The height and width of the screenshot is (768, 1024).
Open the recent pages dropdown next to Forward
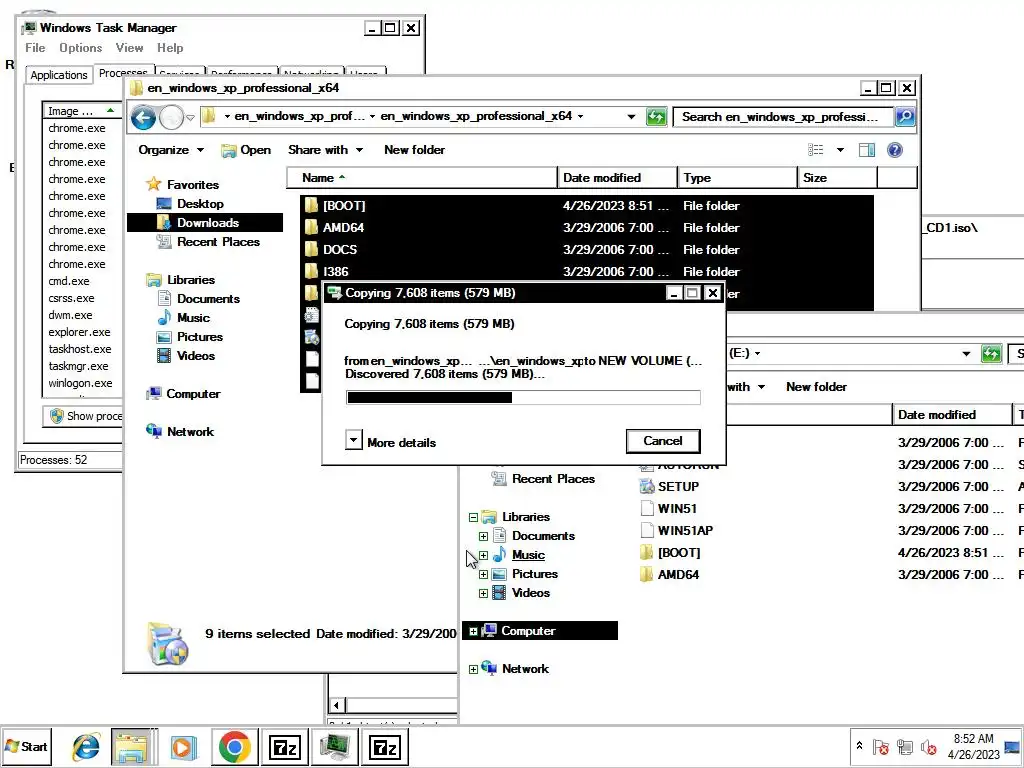point(190,118)
